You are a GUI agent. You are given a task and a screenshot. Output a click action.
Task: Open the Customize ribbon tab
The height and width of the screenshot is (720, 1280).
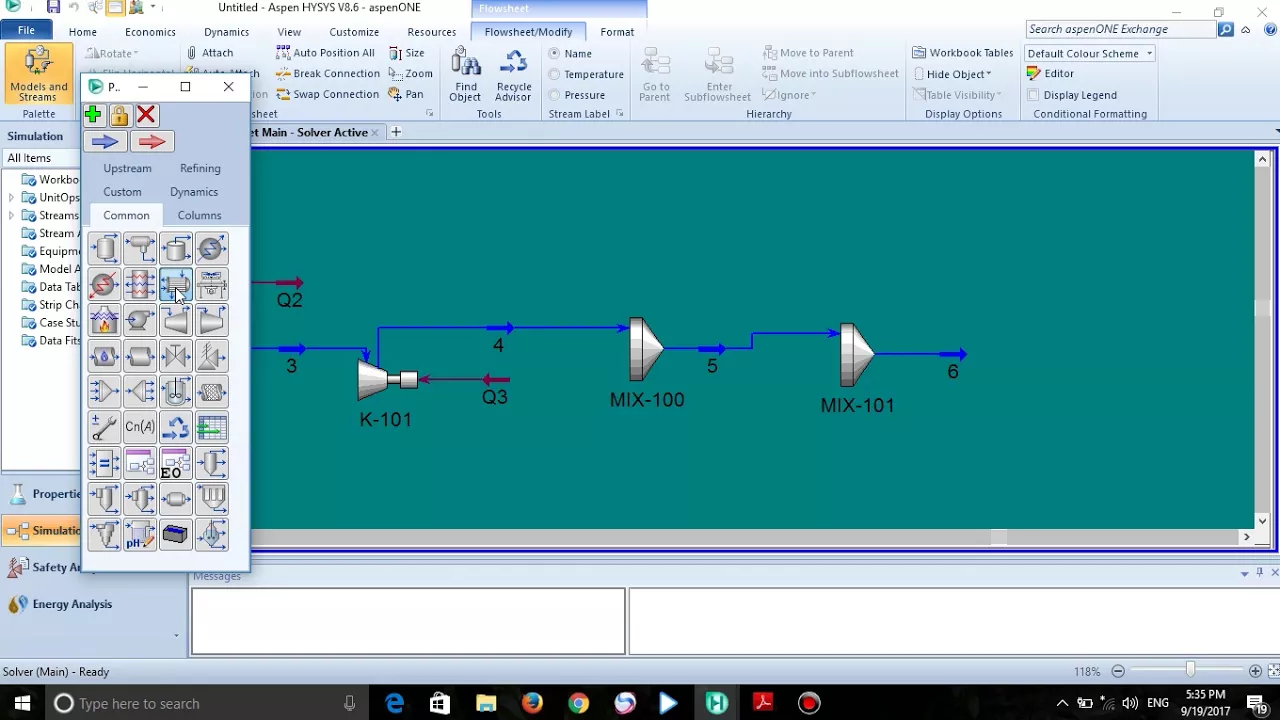354,32
